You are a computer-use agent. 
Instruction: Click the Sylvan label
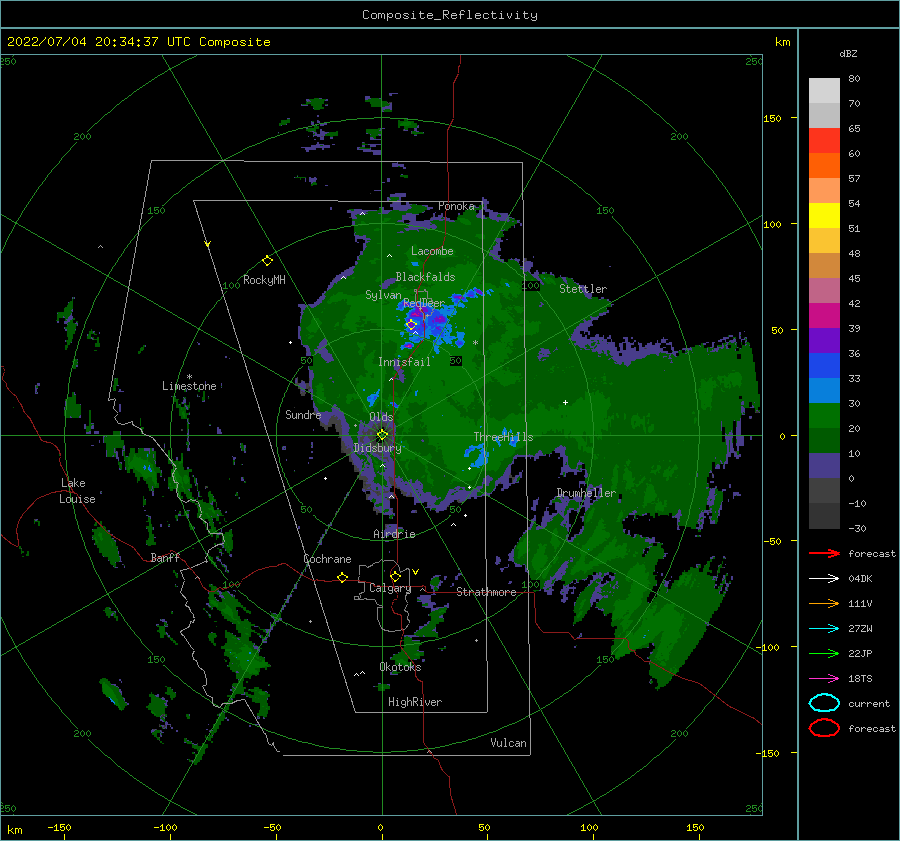point(383,295)
